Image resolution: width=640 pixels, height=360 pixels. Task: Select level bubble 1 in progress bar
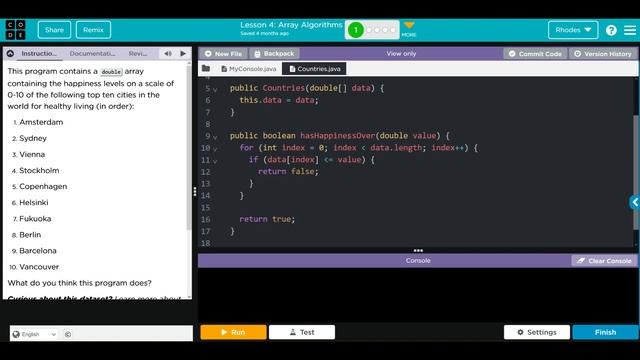pyautogui.click(x=356, y=30)
